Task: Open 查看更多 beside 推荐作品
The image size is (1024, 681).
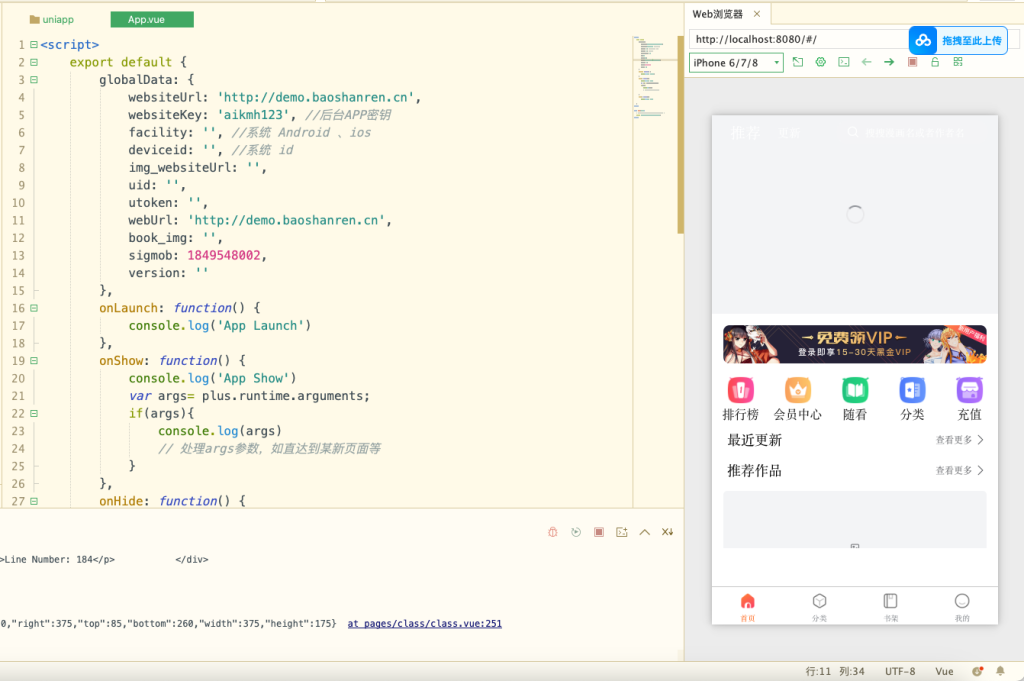Action: click(x=959, y=470)
